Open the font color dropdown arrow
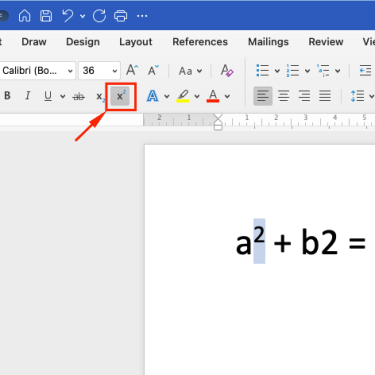Screen dimensions: 375x375 pos(227,96)
